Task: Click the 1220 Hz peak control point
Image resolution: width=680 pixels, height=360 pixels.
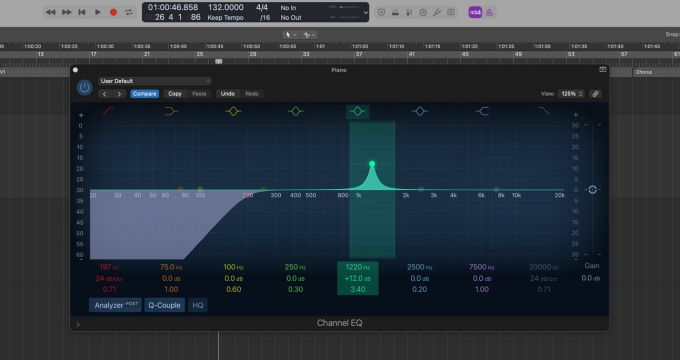Action: click(372, 164)
